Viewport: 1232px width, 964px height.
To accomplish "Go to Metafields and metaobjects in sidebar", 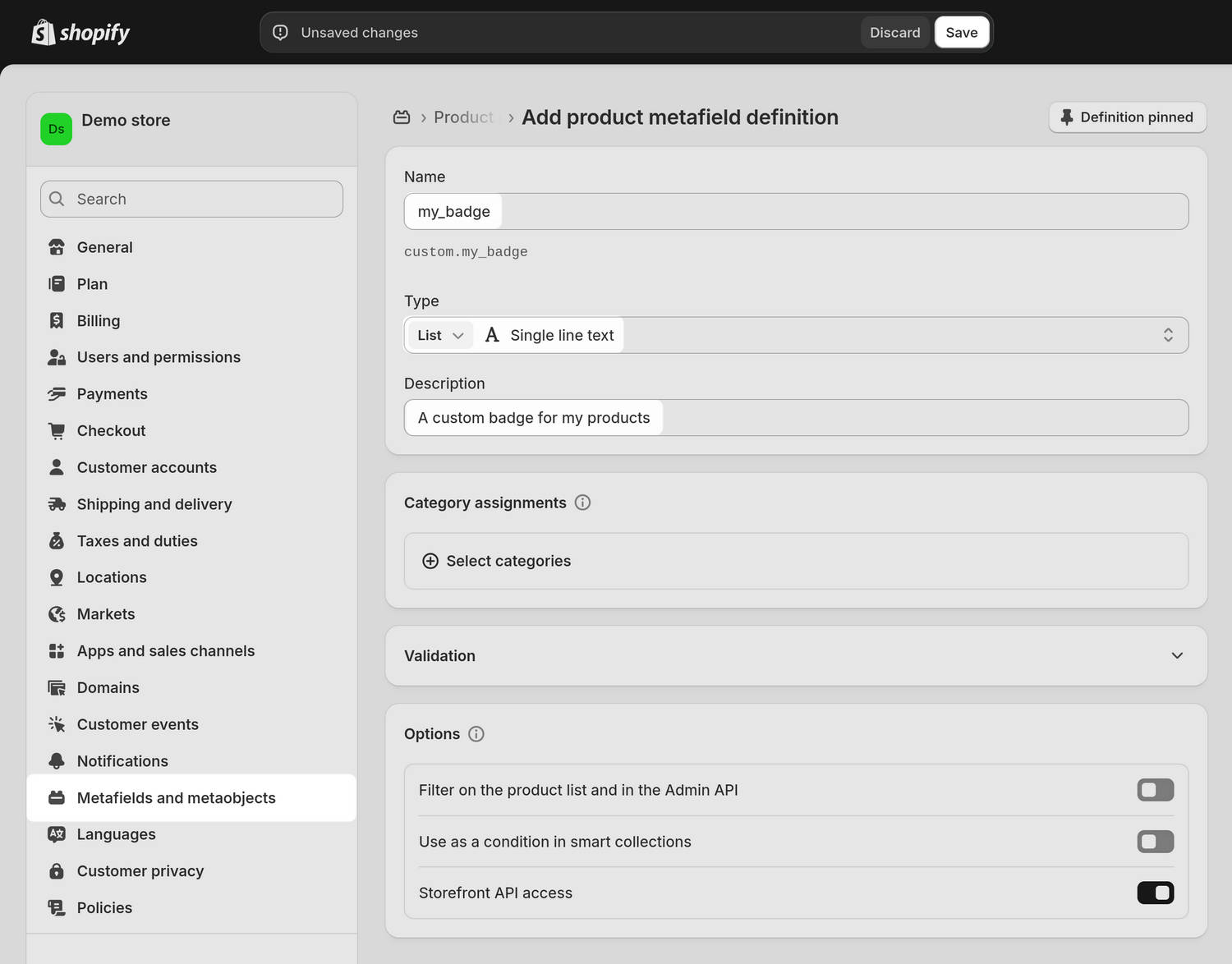I will point(176,797).
